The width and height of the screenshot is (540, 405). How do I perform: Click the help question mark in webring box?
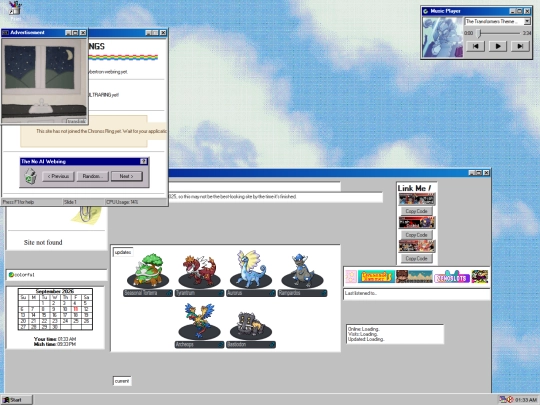coord(144,162)
